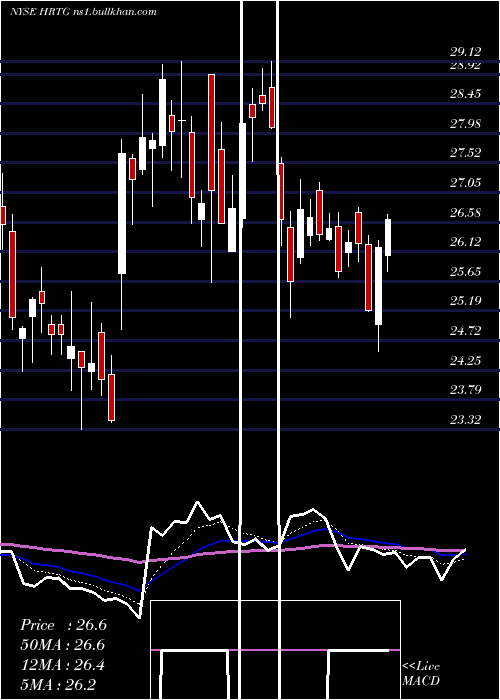Click the 27.05 price axis label
The image size is (500, 700).
pos(466,183)
